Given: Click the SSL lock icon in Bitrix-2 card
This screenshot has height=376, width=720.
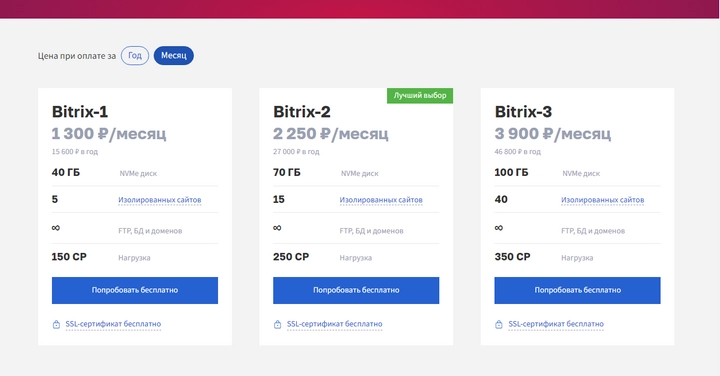Looking at the screenshot, I should pos(277,325).
